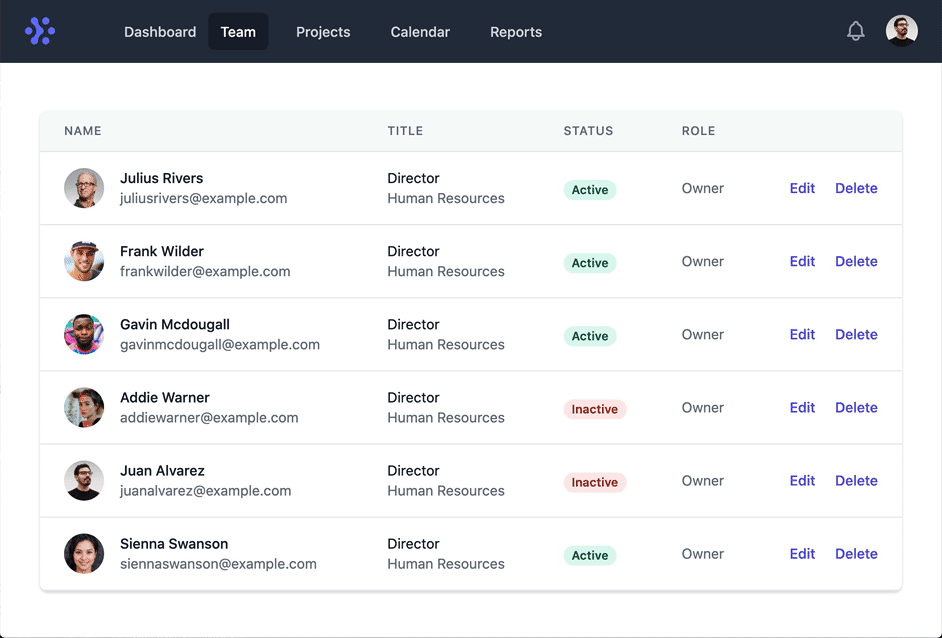Delete Sienna Swanson from the list
This screenshot has height=638, width=942.
click(x=856, y=553)
